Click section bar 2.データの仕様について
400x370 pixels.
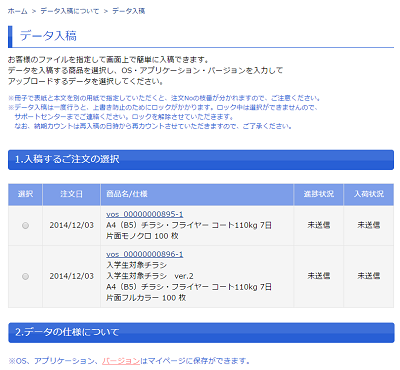pos(201,332)
